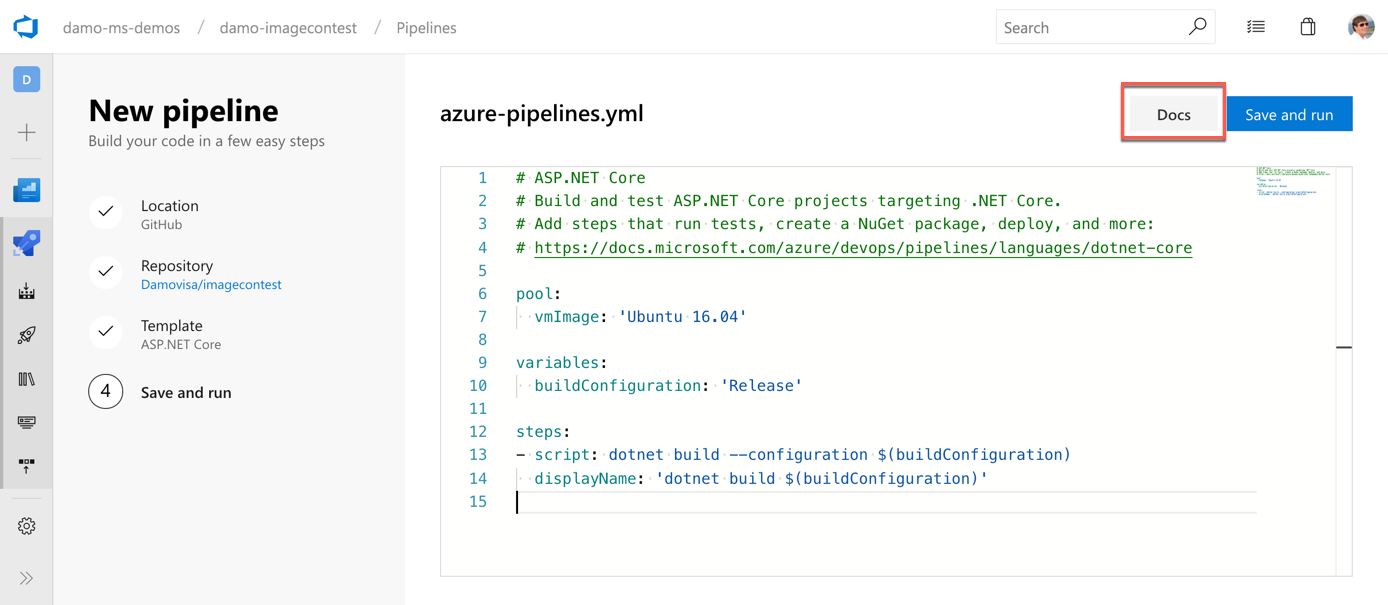Viewport: 1388px width, 605px height.
Task: Open Project settings gear in sidebar
Action: pos(26,525)
